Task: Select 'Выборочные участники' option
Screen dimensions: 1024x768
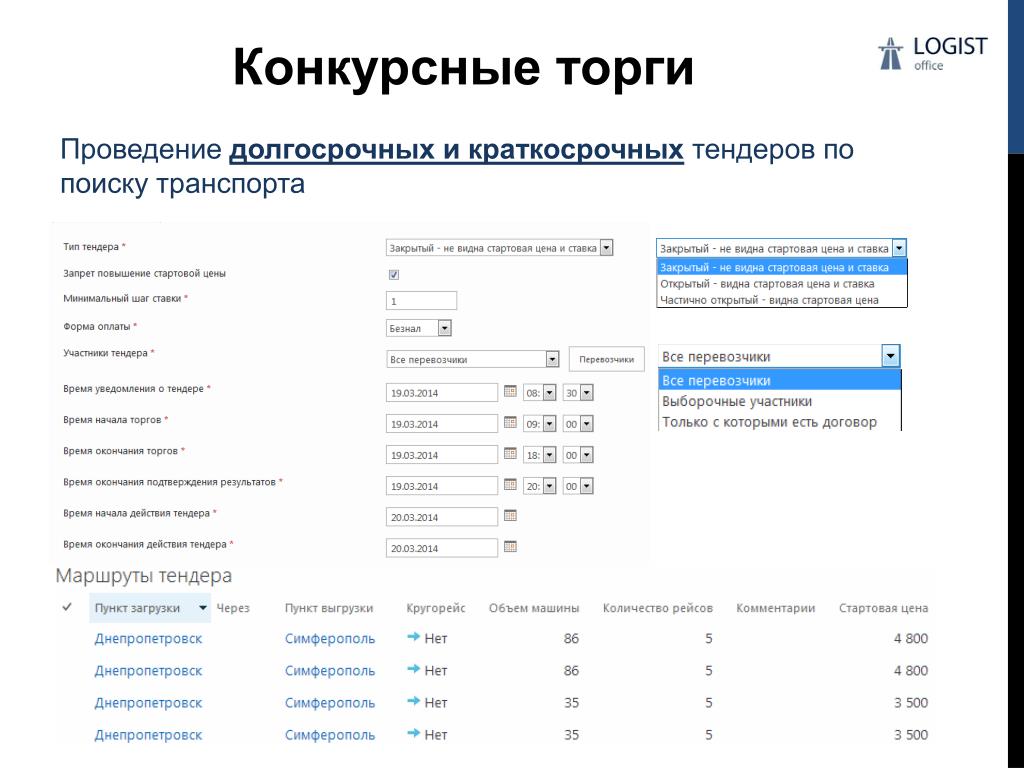Action: [x=780, y=401]
